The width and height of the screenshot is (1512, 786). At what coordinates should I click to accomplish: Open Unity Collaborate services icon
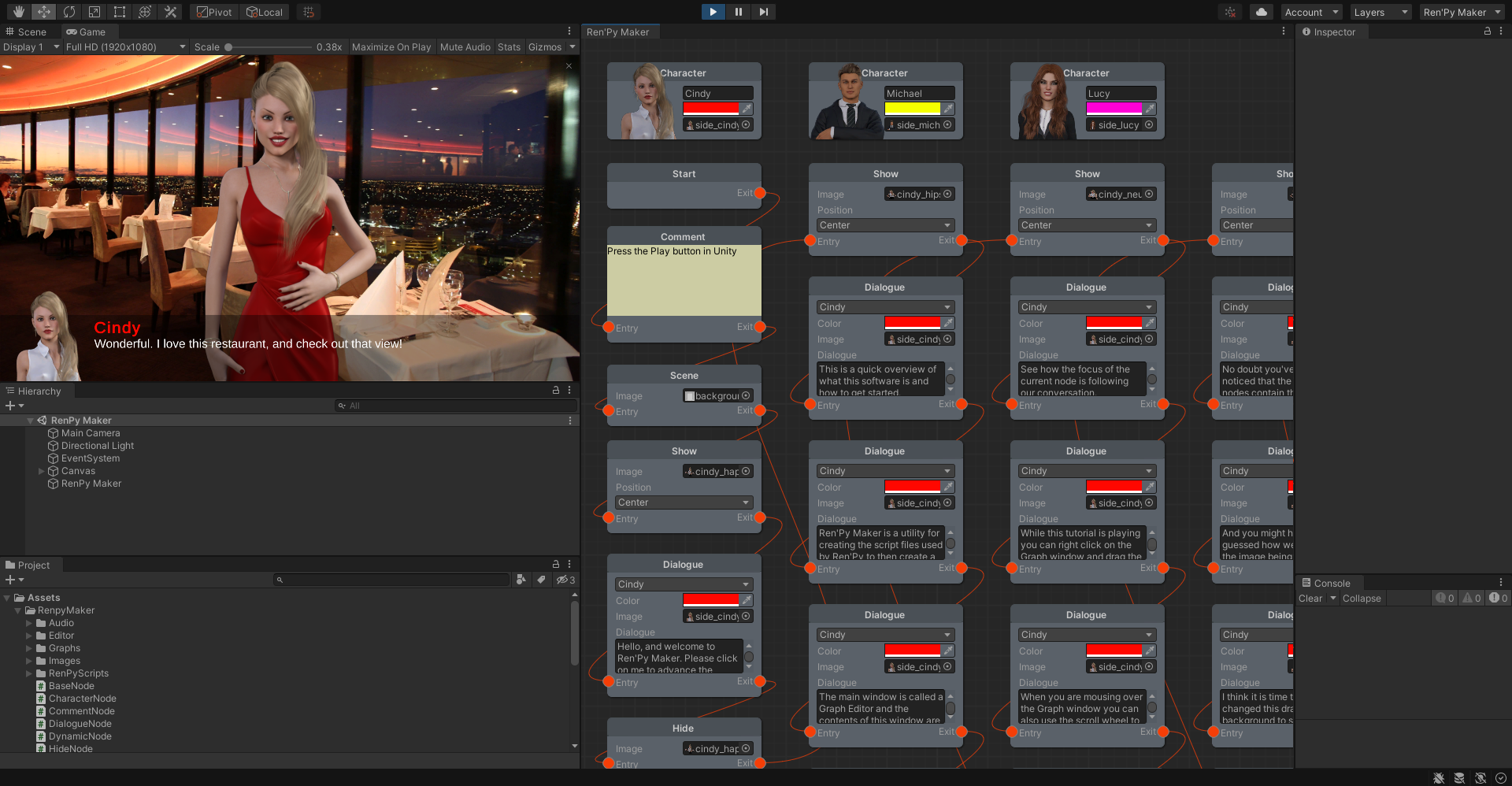click(x=1230, y=12)
